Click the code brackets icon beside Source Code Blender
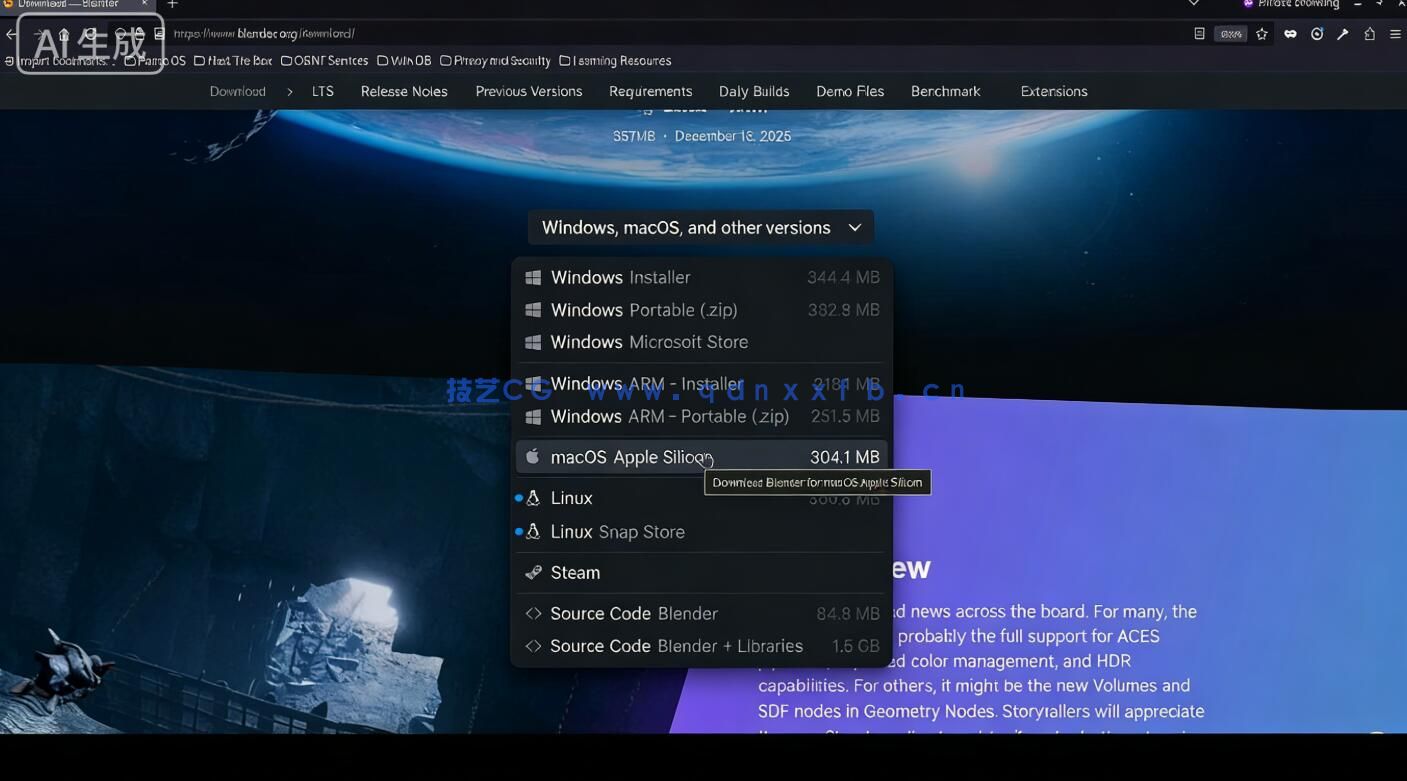This screenshot has height=781, width=1407. [533, 614]
